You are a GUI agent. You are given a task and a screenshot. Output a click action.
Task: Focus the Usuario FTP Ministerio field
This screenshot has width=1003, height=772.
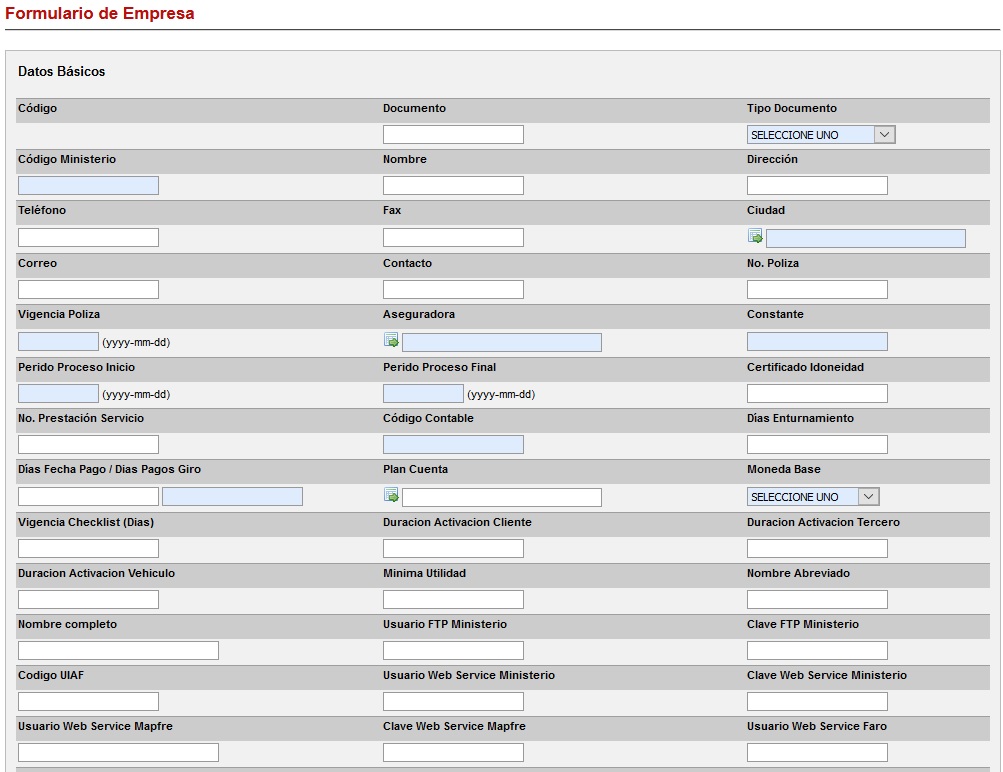(x=453, y=650)
